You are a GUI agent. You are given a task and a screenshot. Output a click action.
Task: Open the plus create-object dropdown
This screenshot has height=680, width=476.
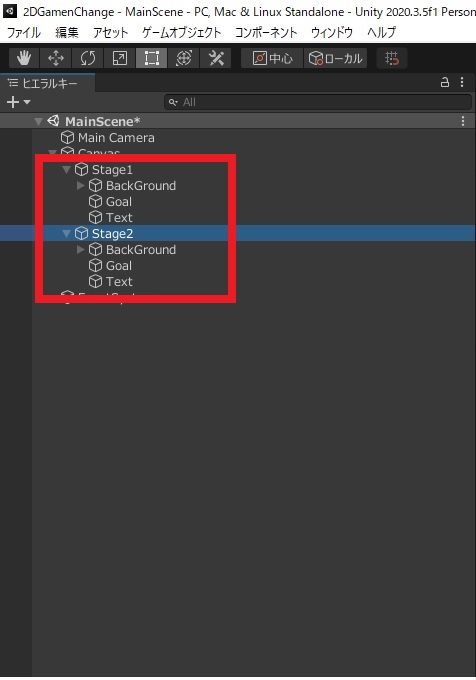pos(18,102)
